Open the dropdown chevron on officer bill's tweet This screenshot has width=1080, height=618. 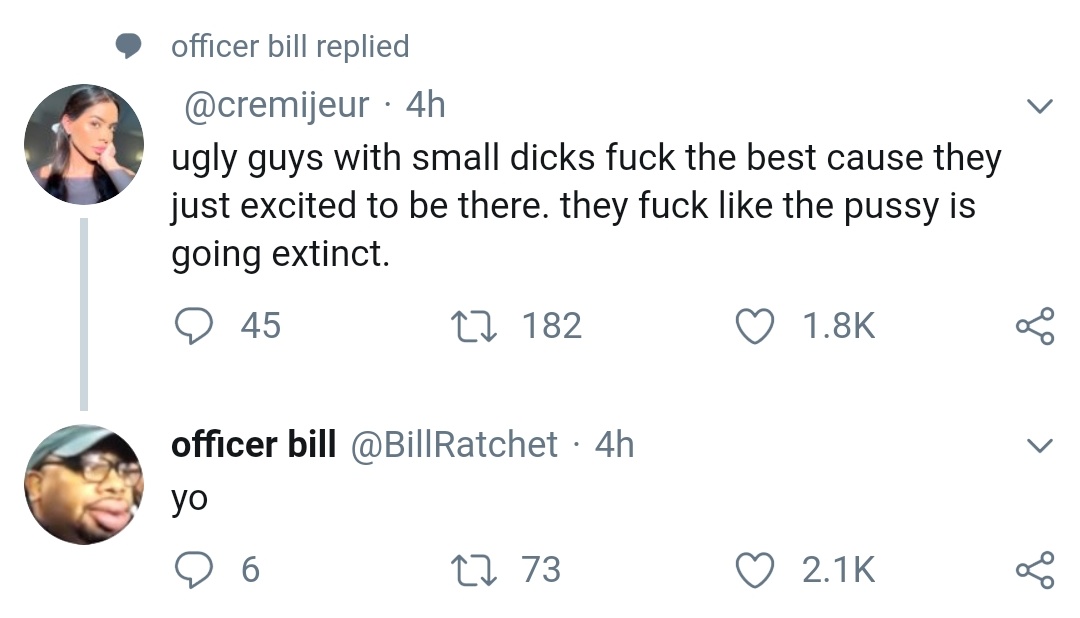coord(1040,445)
